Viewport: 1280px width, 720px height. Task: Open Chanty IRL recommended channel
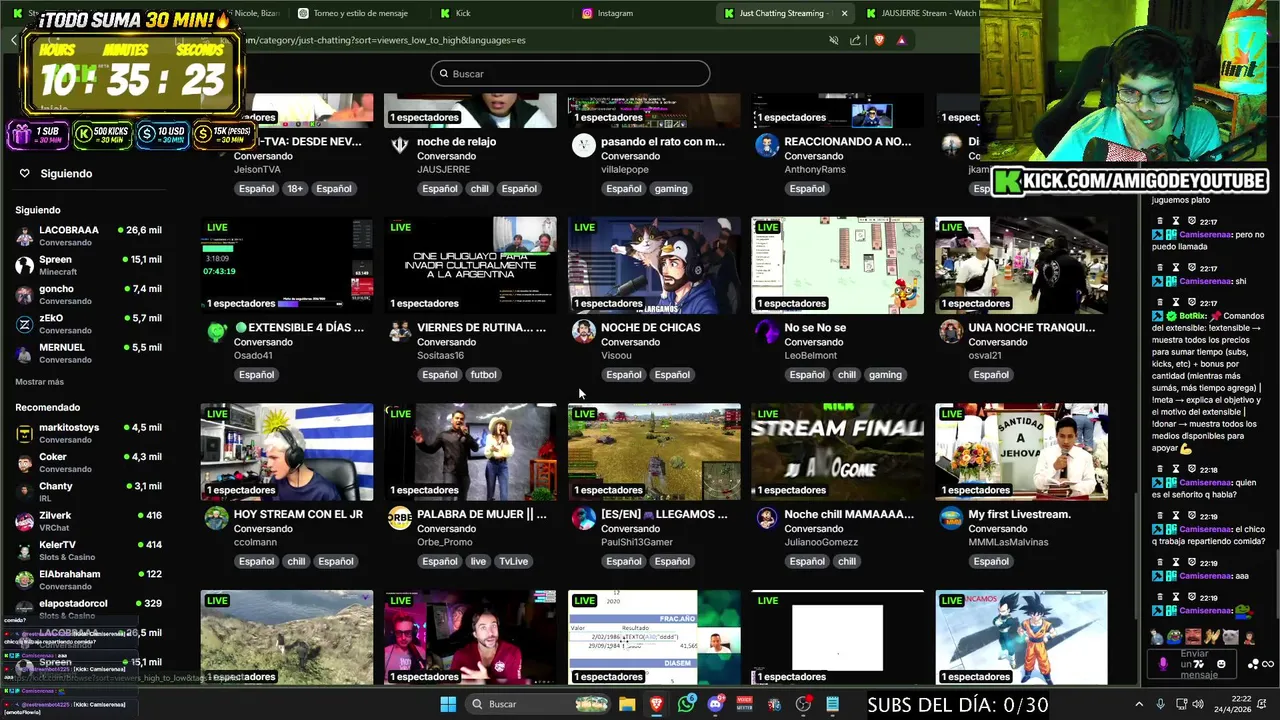[88, 491]
